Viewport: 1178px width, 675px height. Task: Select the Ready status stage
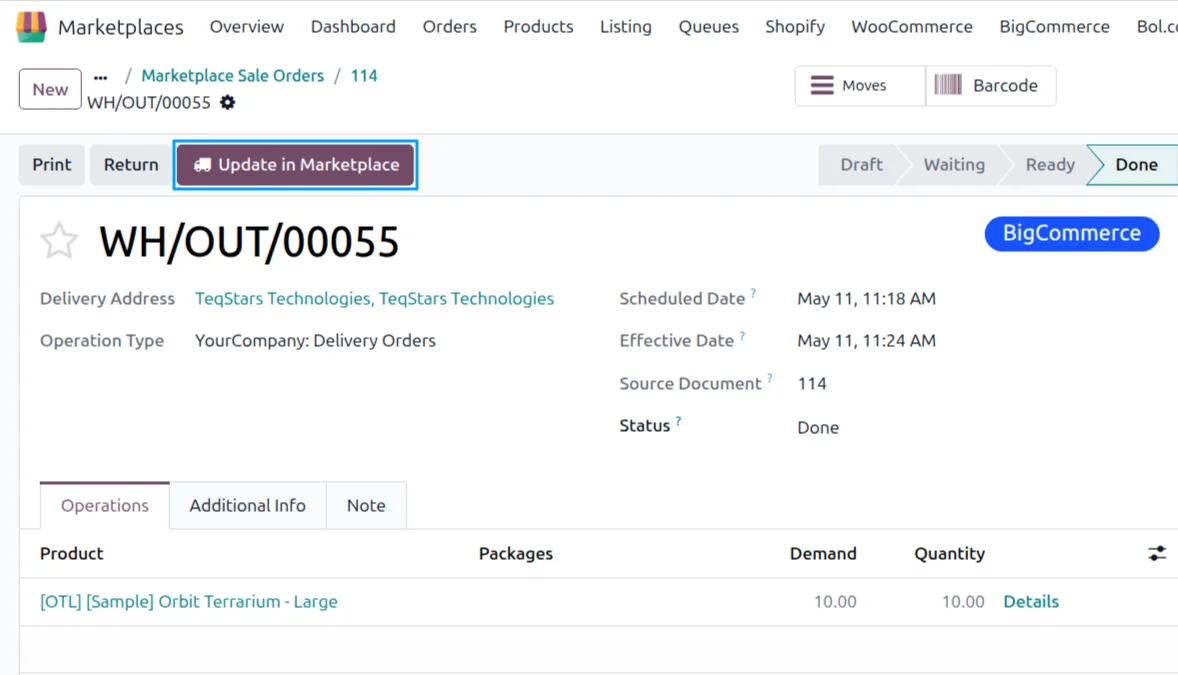click(1050, 165)
